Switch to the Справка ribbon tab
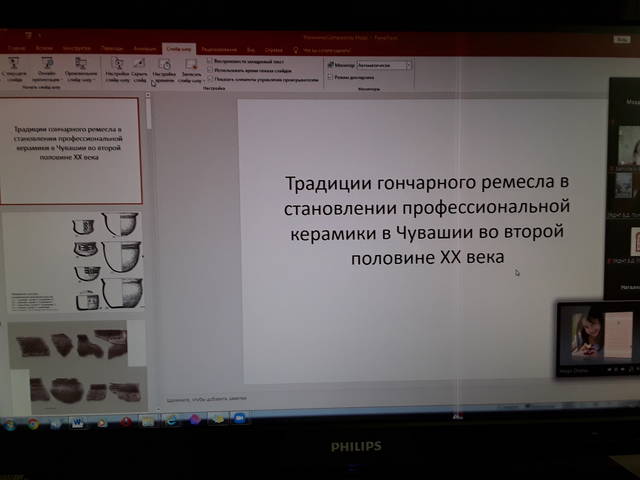This screenshot has height=480, width=640. (x=273, y=50)
